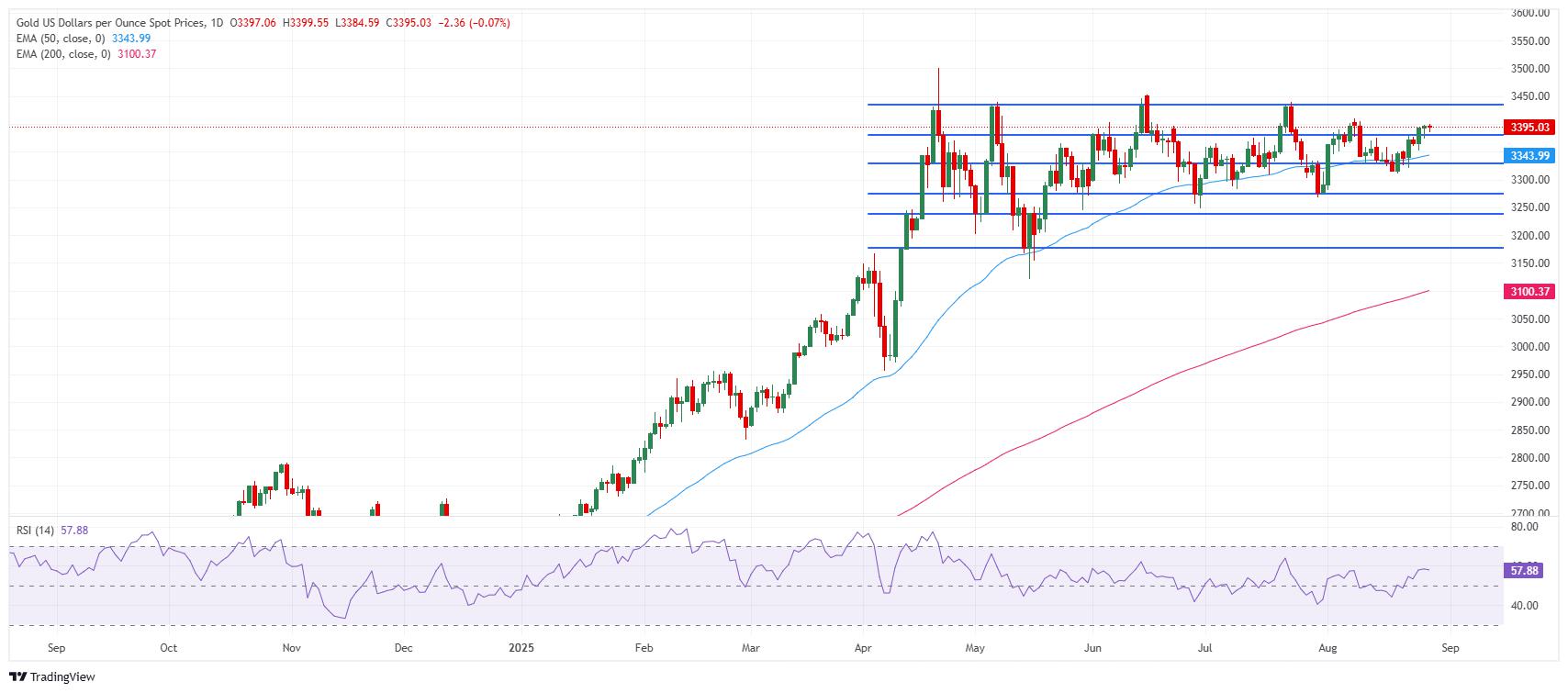1568x693 pixels.
Task: Click the 3000.00 price scale label
Action: (x=1529, y=347)
